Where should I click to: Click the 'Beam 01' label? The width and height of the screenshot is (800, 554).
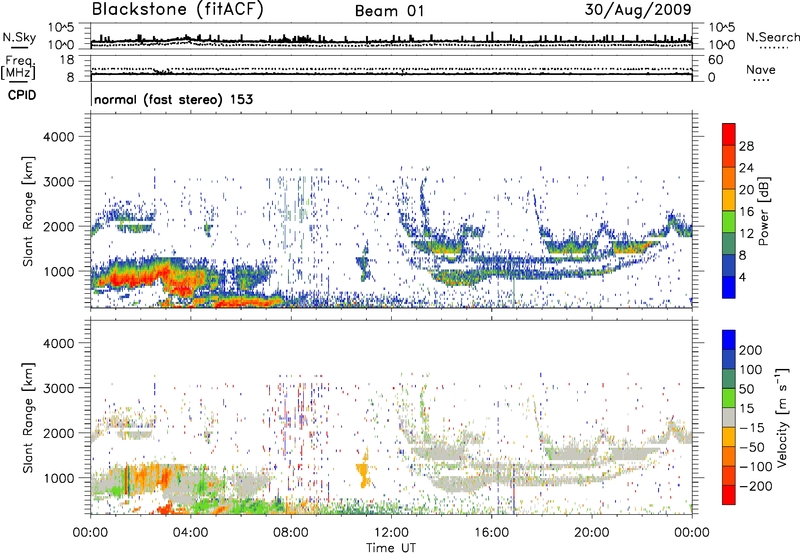[389, 11]
